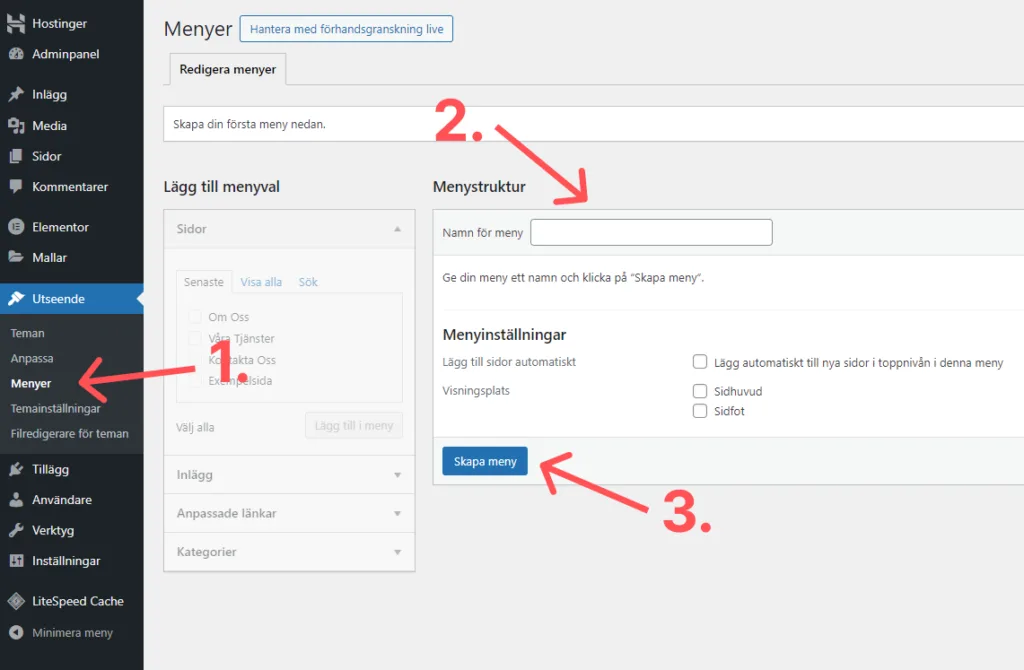The width and height of the screenshot is (1024, 670).
Task: Expand the Inlägg accordion section
Action: [x=289, y=475]
